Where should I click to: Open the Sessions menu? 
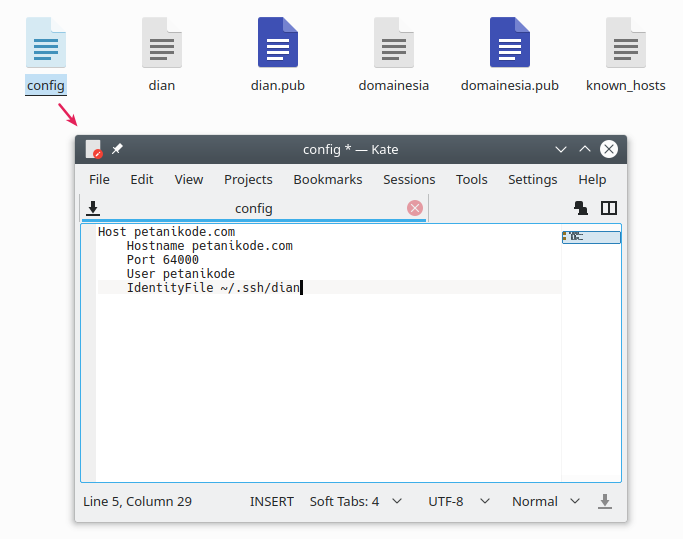tap(409, 179)
